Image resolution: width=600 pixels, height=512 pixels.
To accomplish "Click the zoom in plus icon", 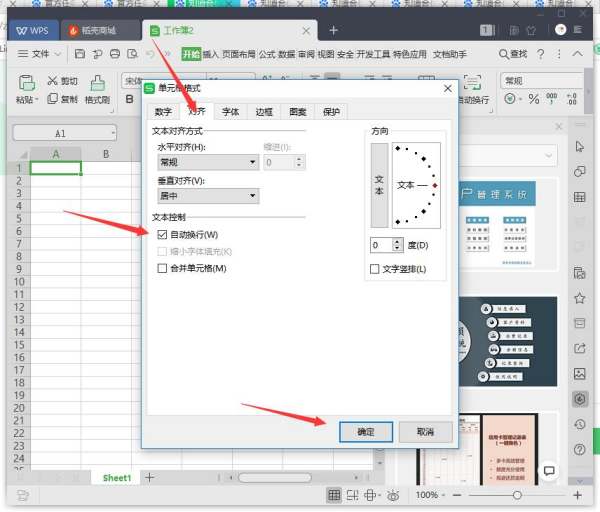I will (577, 495).
